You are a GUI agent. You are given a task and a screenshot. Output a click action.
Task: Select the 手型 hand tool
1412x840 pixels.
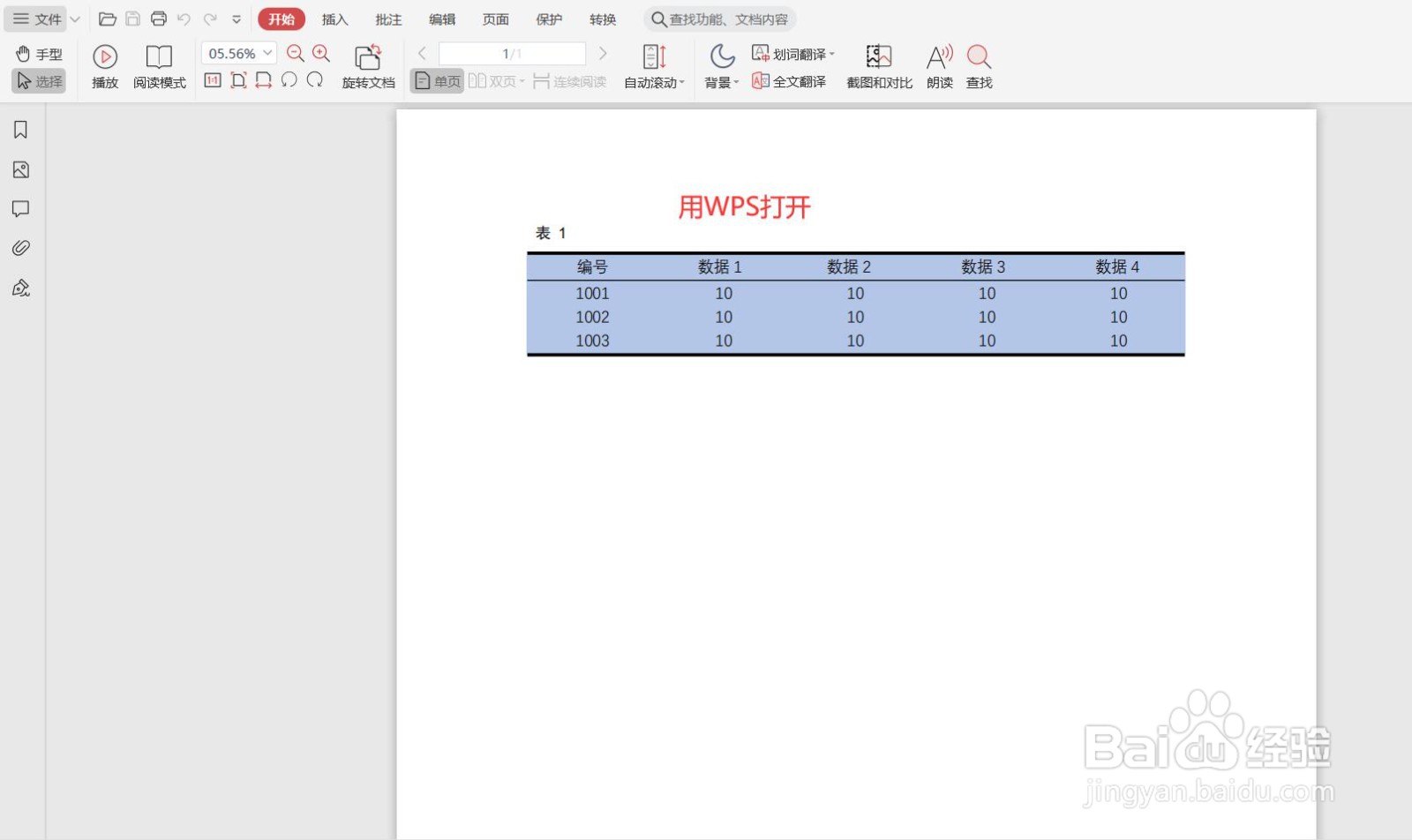pos(39,54)
